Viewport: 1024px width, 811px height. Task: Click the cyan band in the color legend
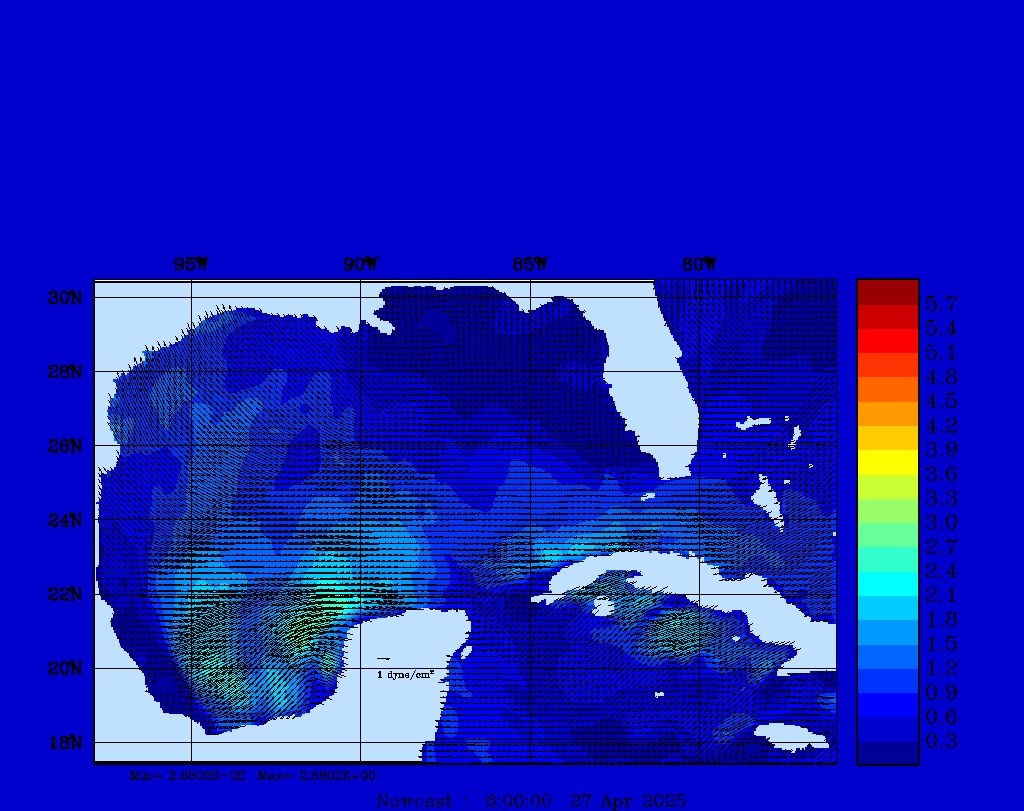(x=887, y=583)
